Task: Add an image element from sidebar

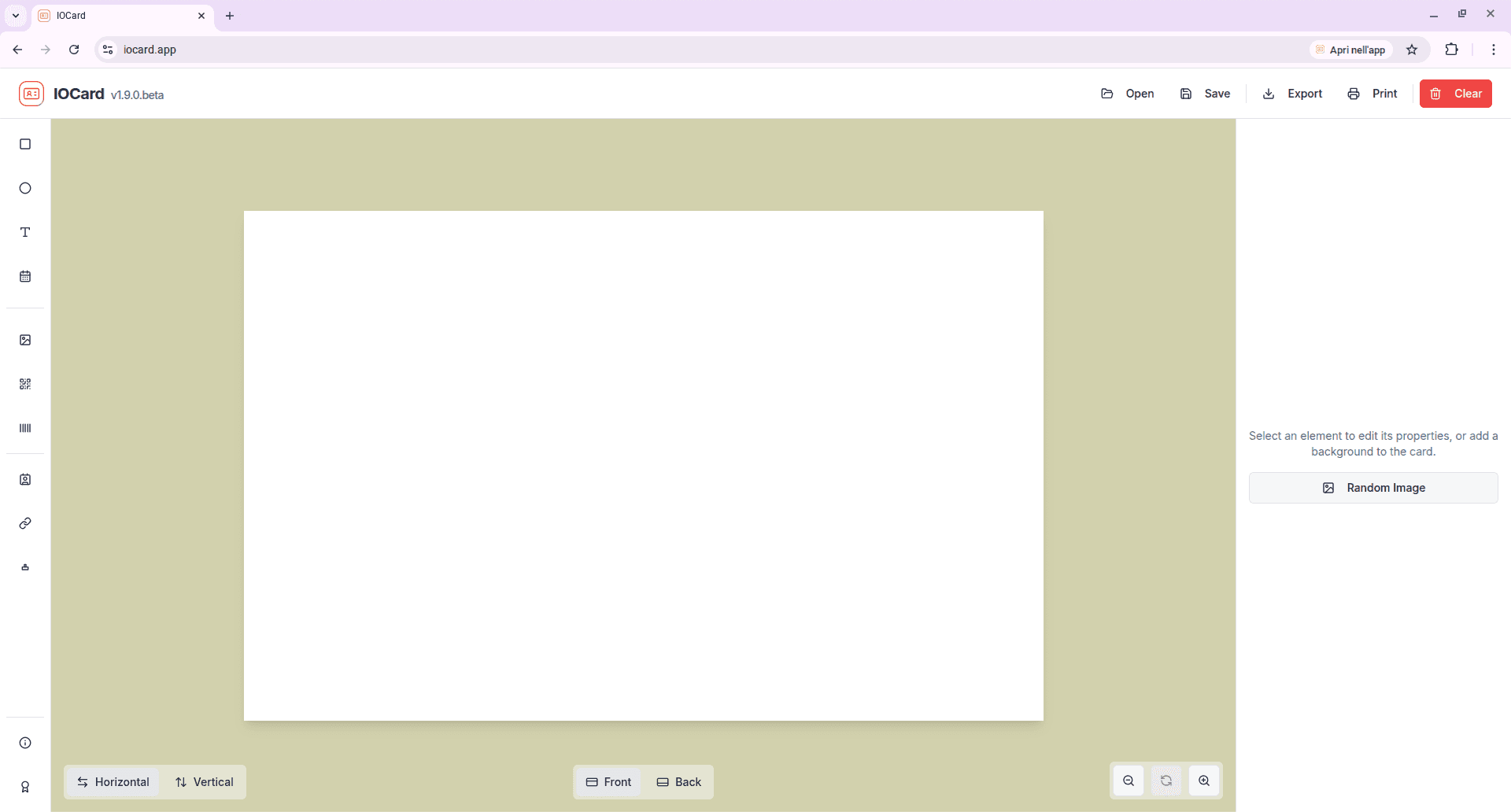Action: pyautogui.click(x=25, y=340)
